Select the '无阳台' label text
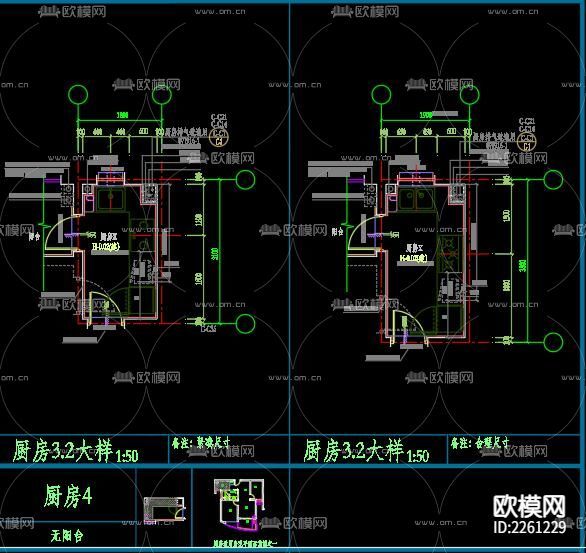The width and height of the screenshot is (586, 553). 67,536
